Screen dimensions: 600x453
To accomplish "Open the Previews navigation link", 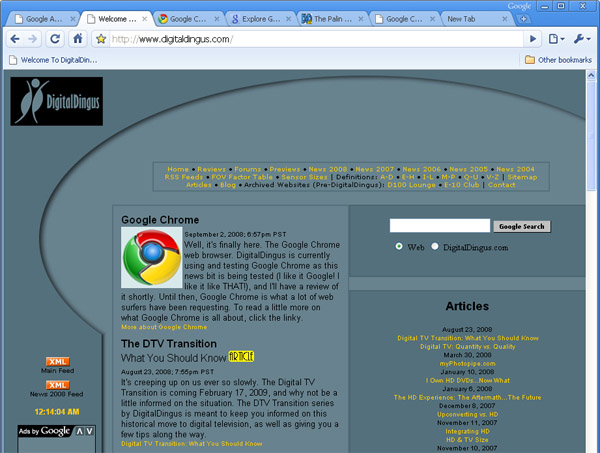I will coord(285,169).
